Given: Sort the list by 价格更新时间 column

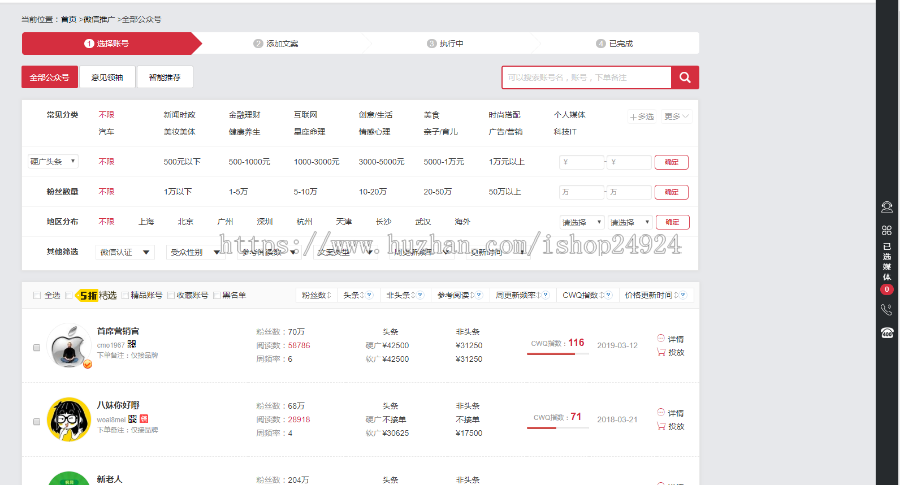Looking at the screenshot, I should pos(655,295).
